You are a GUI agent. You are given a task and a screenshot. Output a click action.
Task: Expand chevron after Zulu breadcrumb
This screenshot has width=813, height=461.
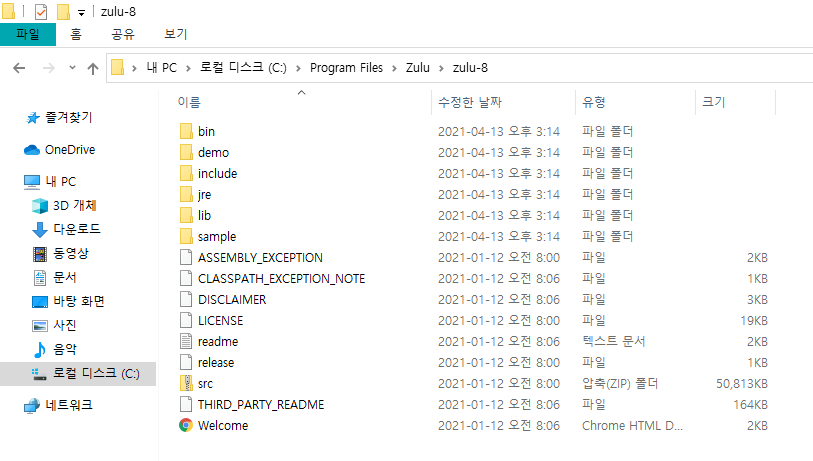pos(441,68)
